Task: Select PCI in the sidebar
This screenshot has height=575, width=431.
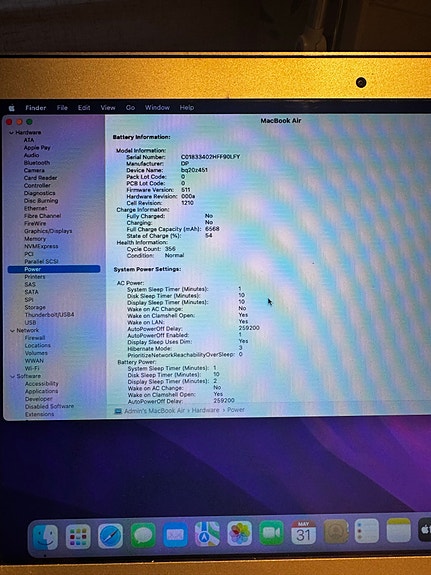Action: (29, 254)
